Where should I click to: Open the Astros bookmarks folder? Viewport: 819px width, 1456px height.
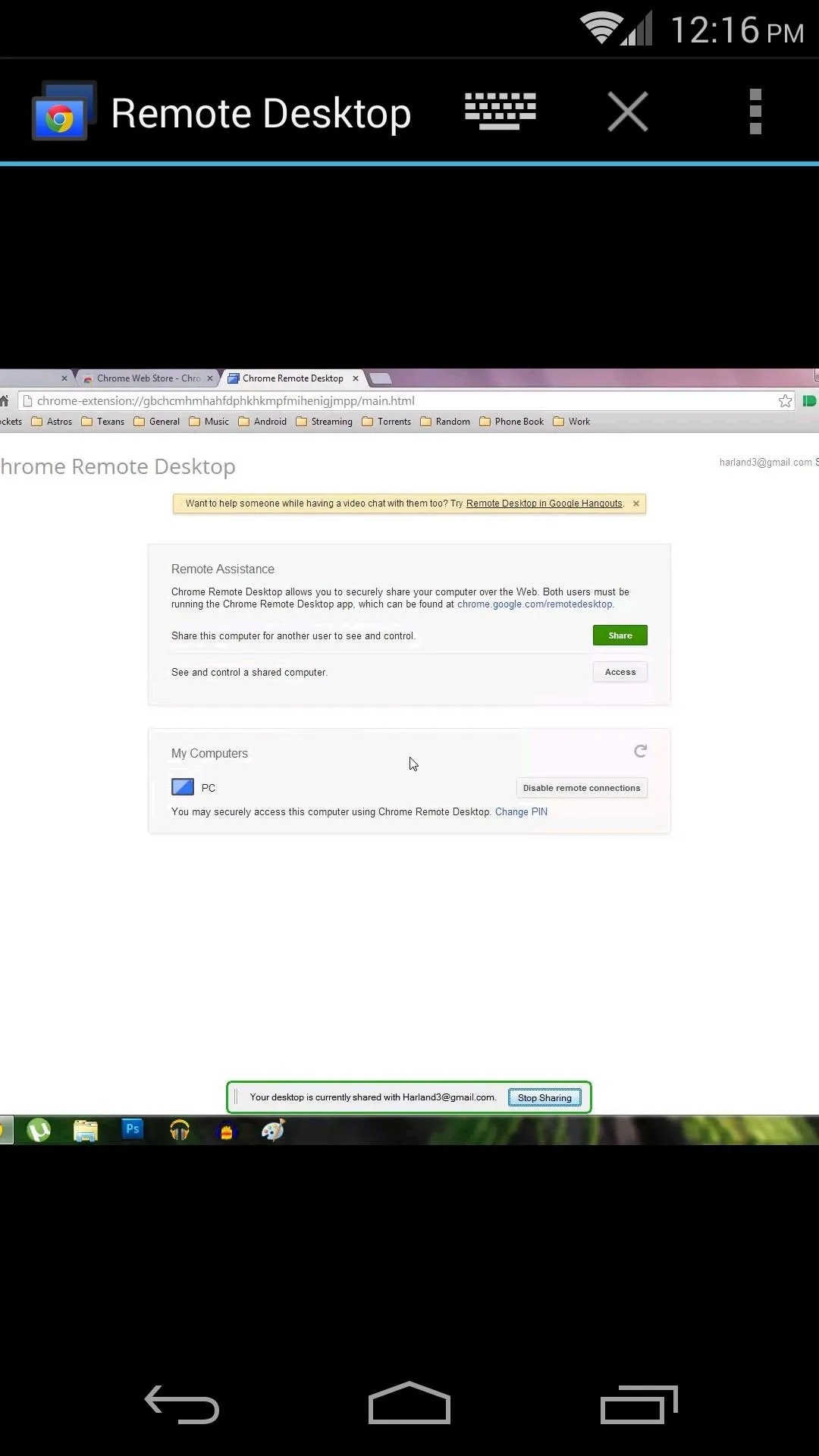(x=52, y=422)
